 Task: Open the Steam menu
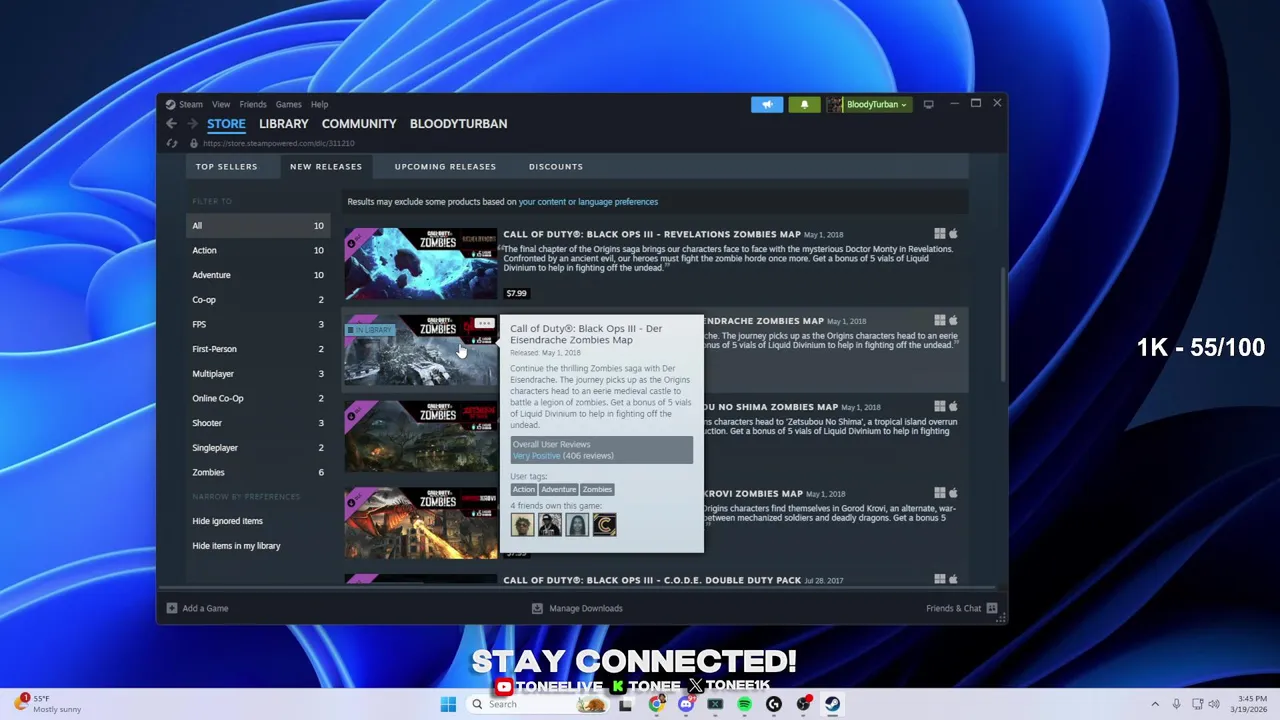190,104
